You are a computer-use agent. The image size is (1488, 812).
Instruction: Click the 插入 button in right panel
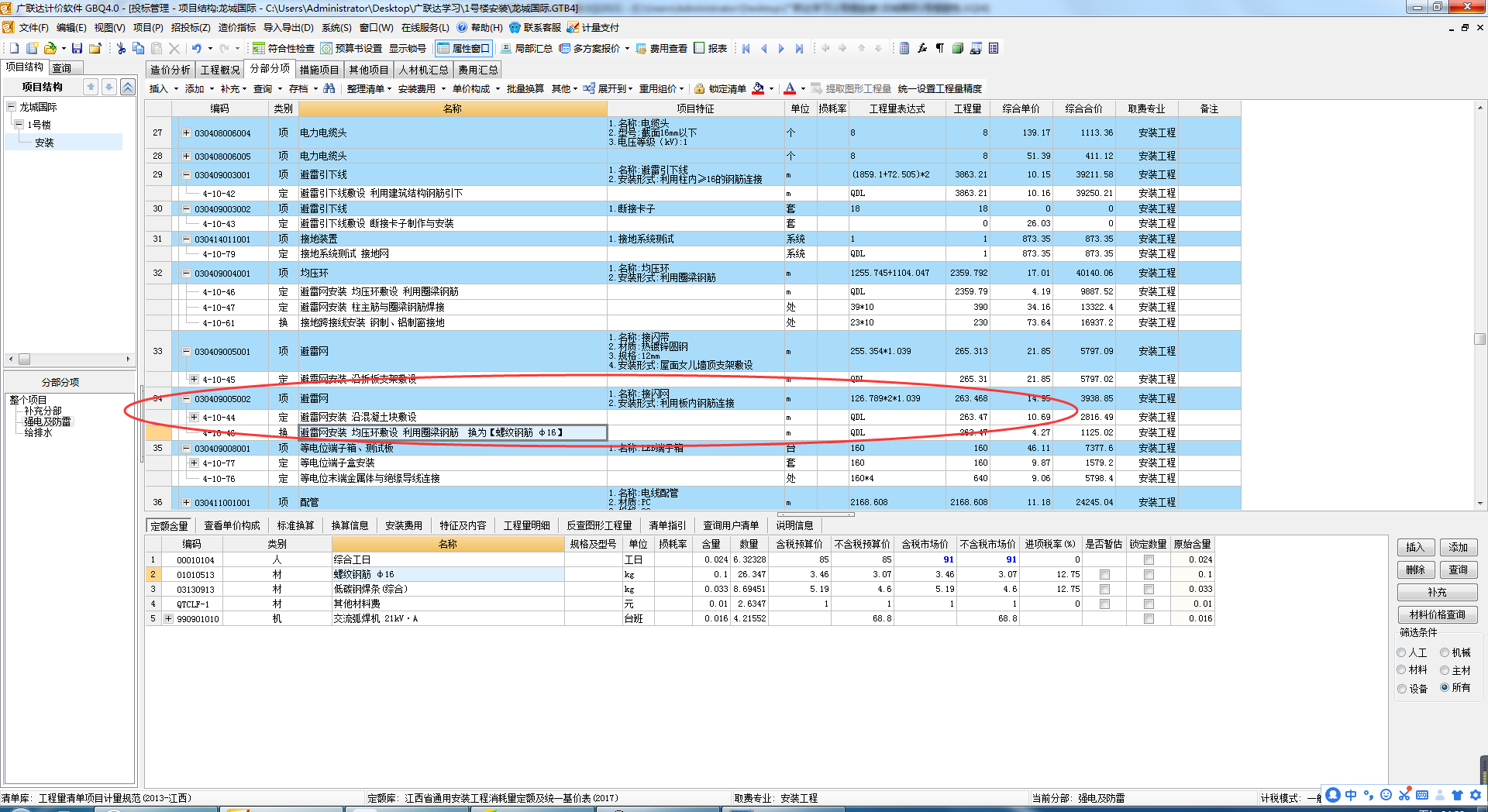(1415, 547)
